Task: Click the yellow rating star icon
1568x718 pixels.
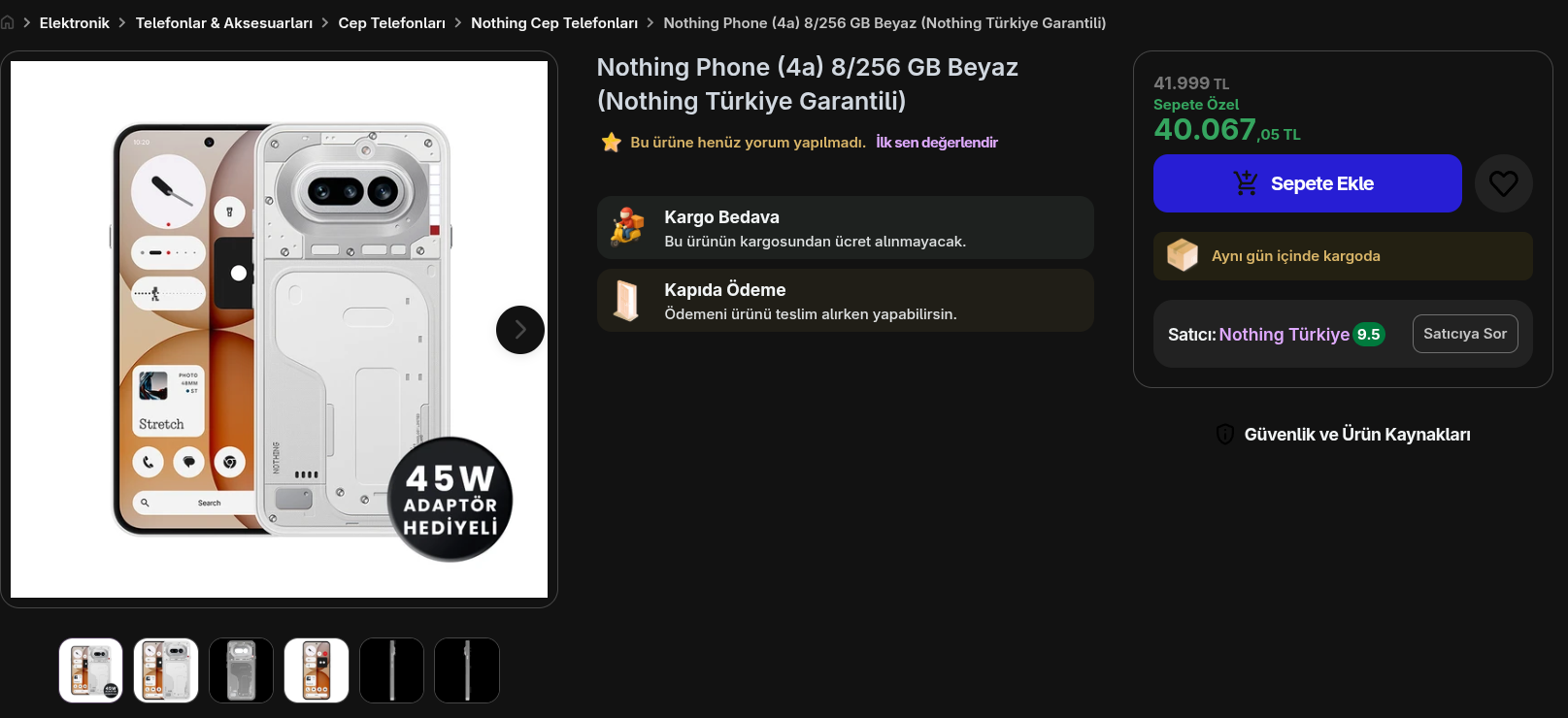Action: [x=611, y=143]
